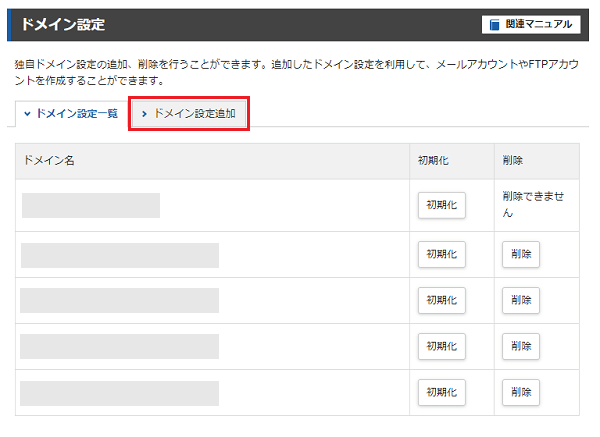This screenshot has width=600, height=437.
Task: Click 初期化 button in the third domain row
Action: (x=442, y=300)
